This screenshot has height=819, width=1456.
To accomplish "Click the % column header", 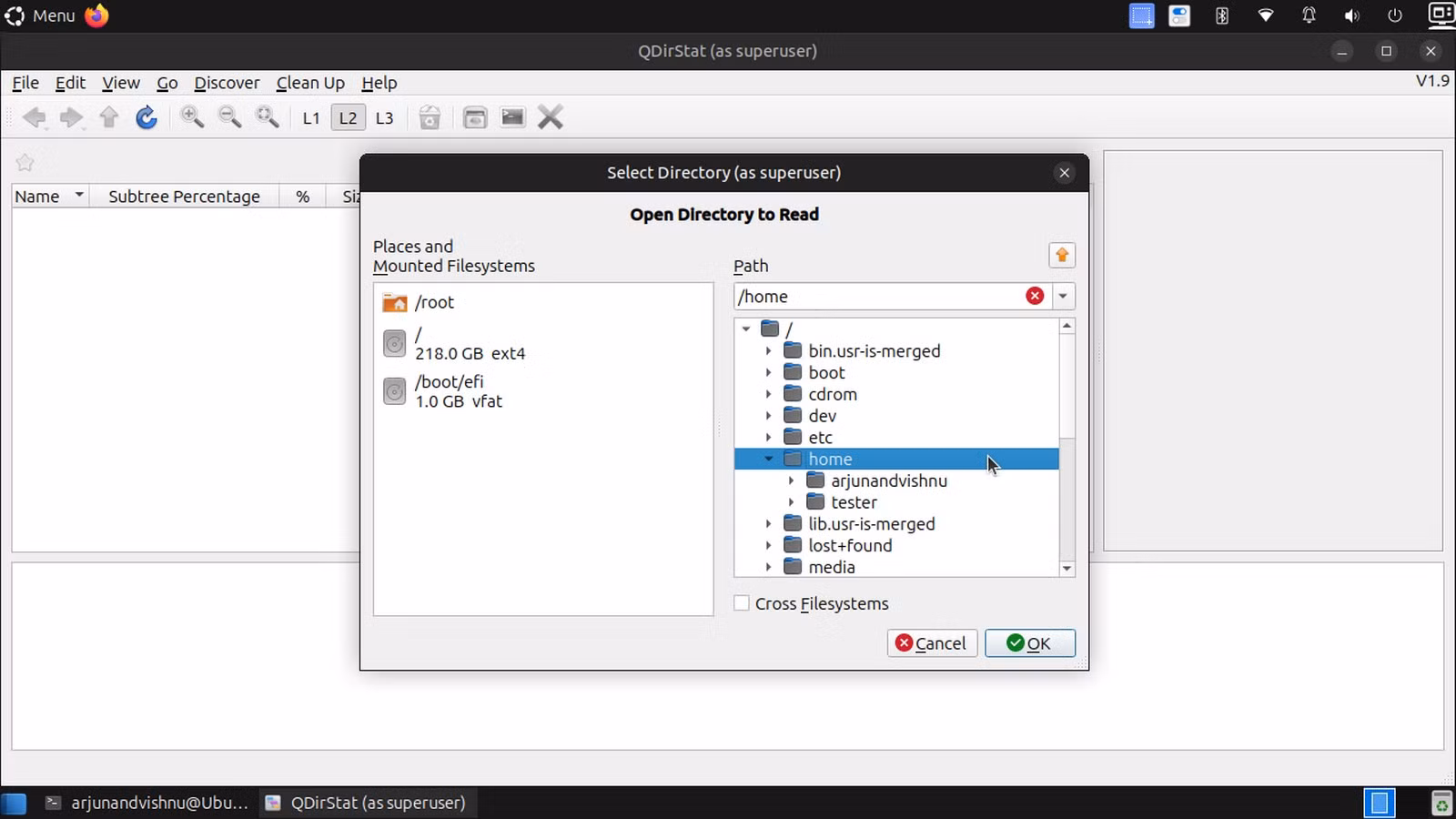I will 302,197.
